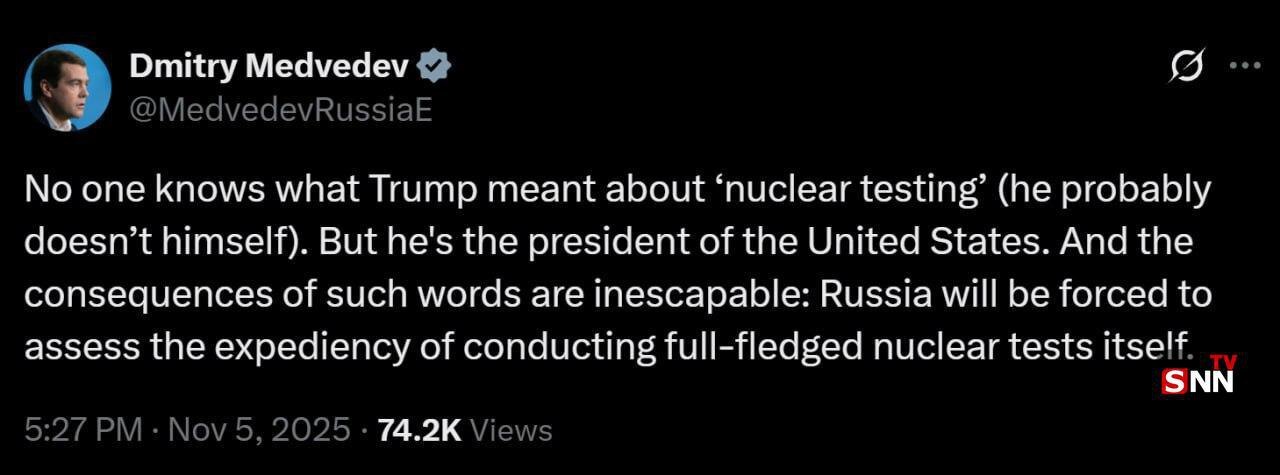Click the word Russia in the third line
Image resolution: width=1280 pixels, height=475 pixels.
point(882,295)
